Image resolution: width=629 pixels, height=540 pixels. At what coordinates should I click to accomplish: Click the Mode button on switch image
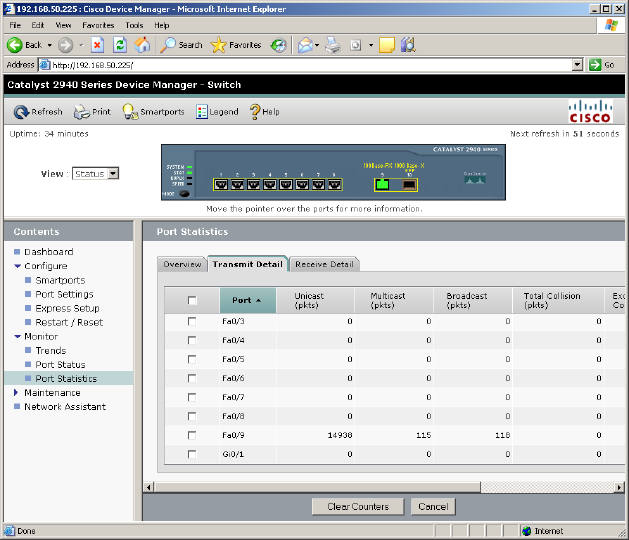click(185, 194)
